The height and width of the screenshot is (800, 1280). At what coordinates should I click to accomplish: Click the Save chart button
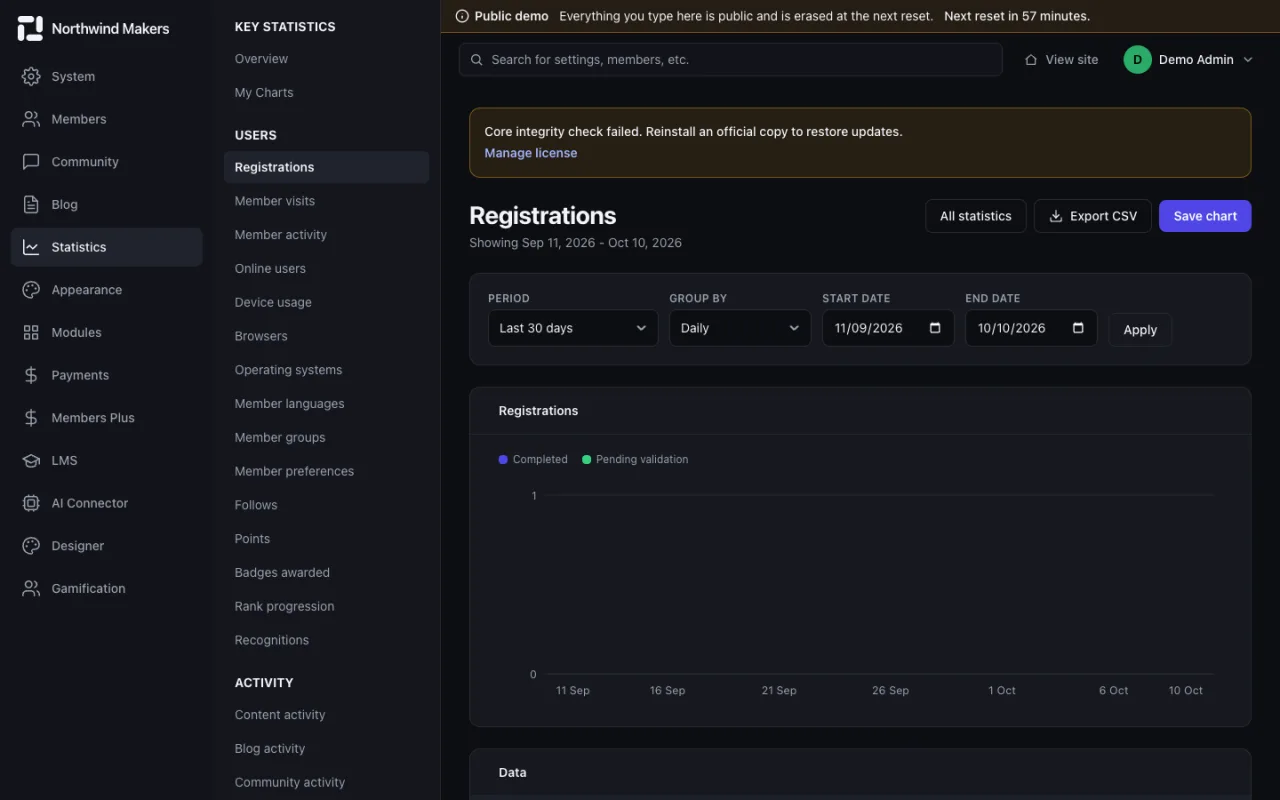click(1205, 216)
